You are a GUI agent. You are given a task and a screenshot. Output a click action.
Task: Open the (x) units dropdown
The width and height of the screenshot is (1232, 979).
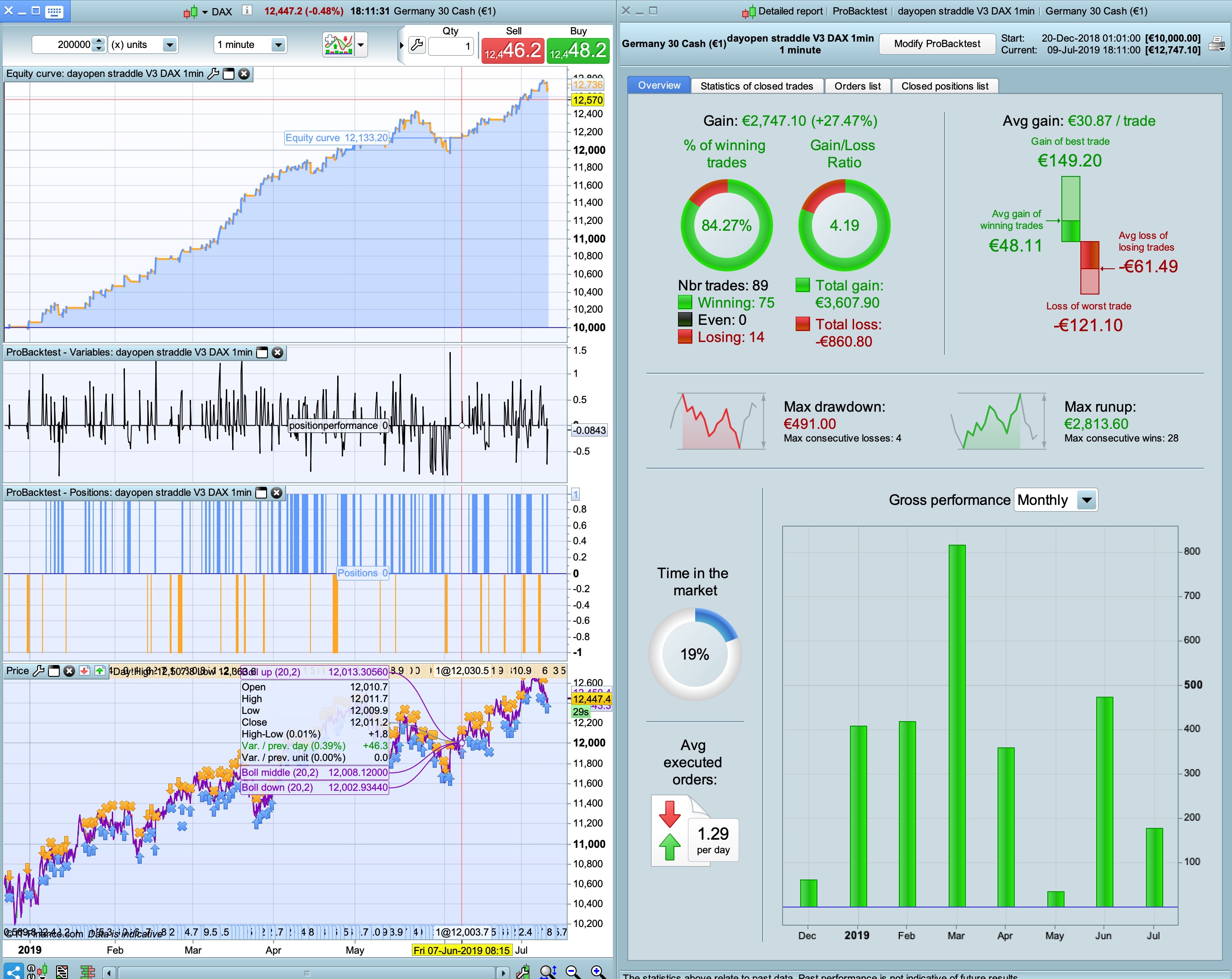(170, 44)
